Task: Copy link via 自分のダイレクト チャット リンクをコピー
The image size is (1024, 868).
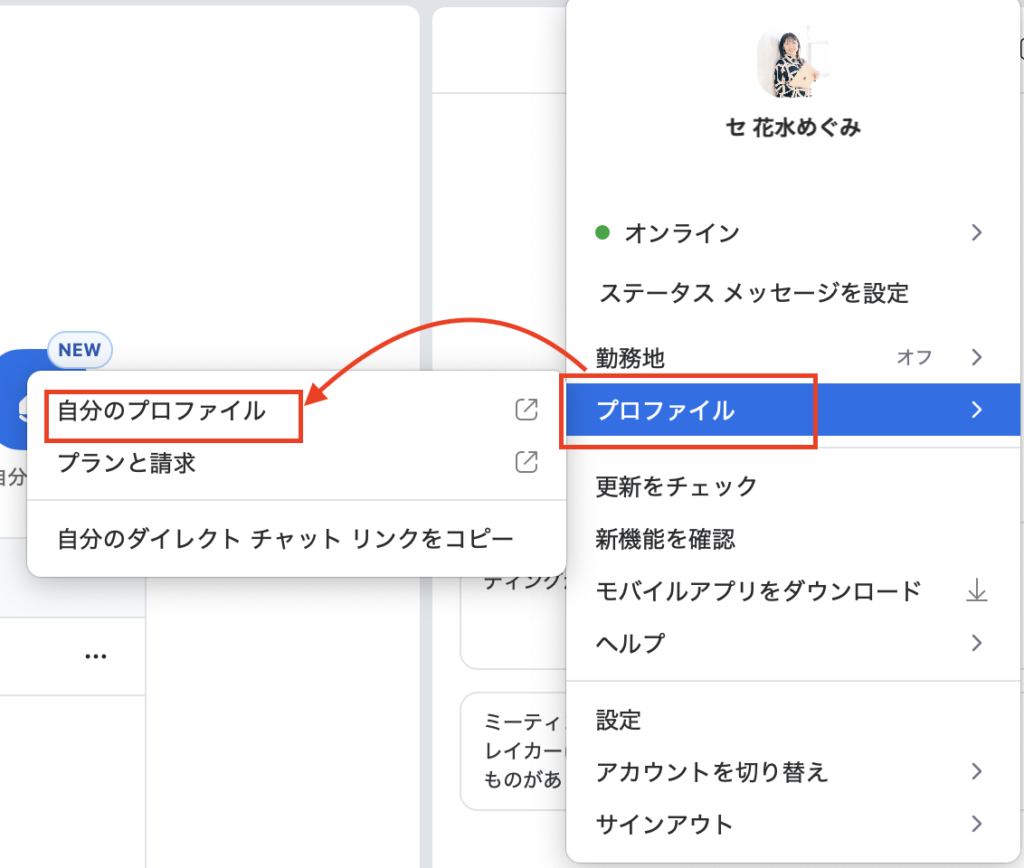Action: point(286,539)
